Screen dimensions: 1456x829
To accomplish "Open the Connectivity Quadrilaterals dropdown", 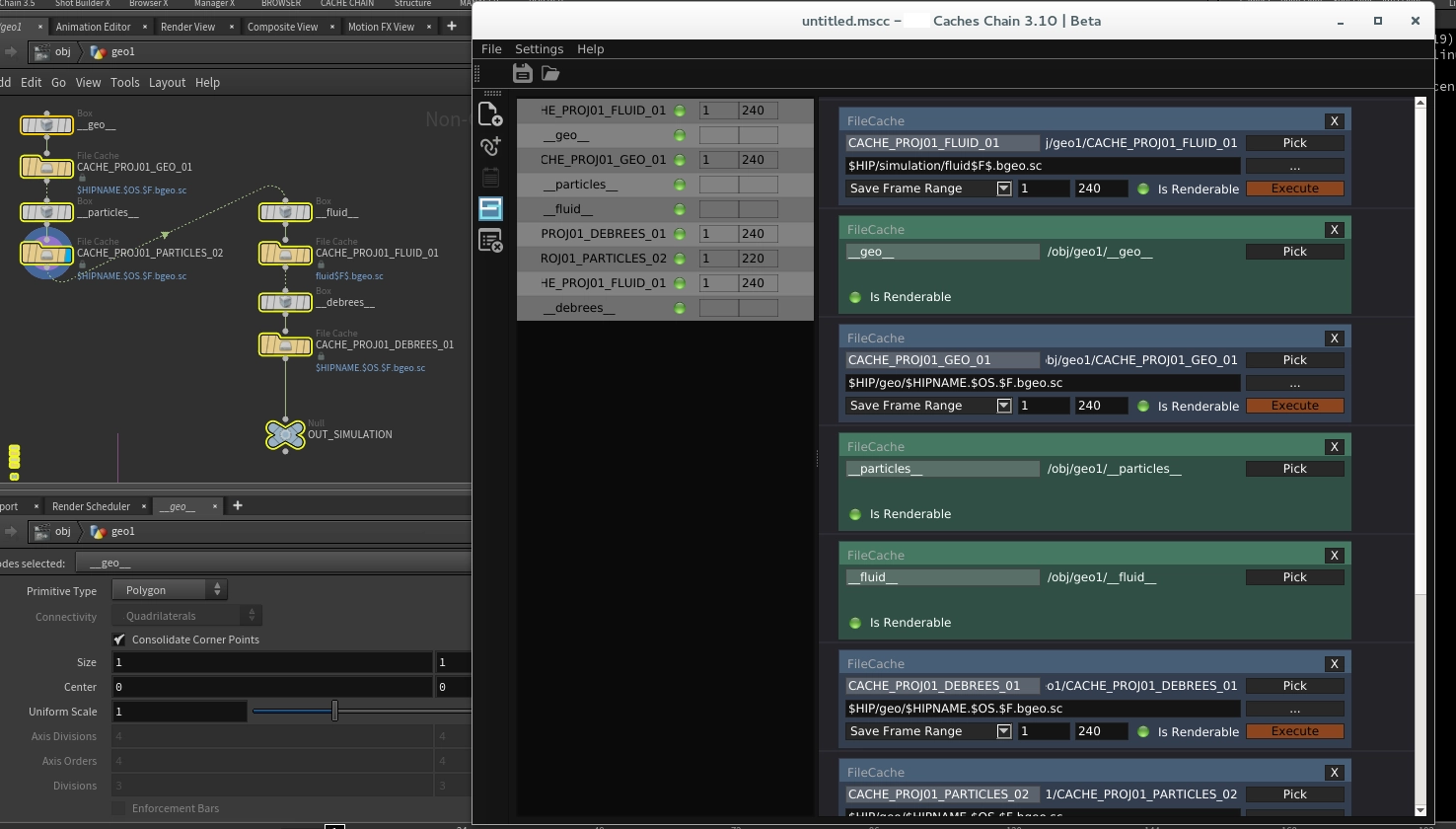I will (186, 616).
